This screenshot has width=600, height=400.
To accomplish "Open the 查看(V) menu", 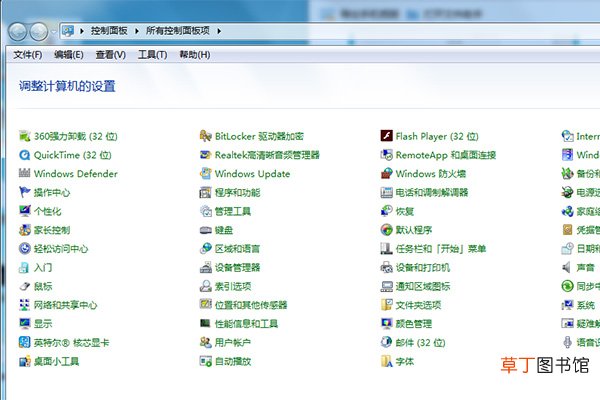I will point(111,55).
